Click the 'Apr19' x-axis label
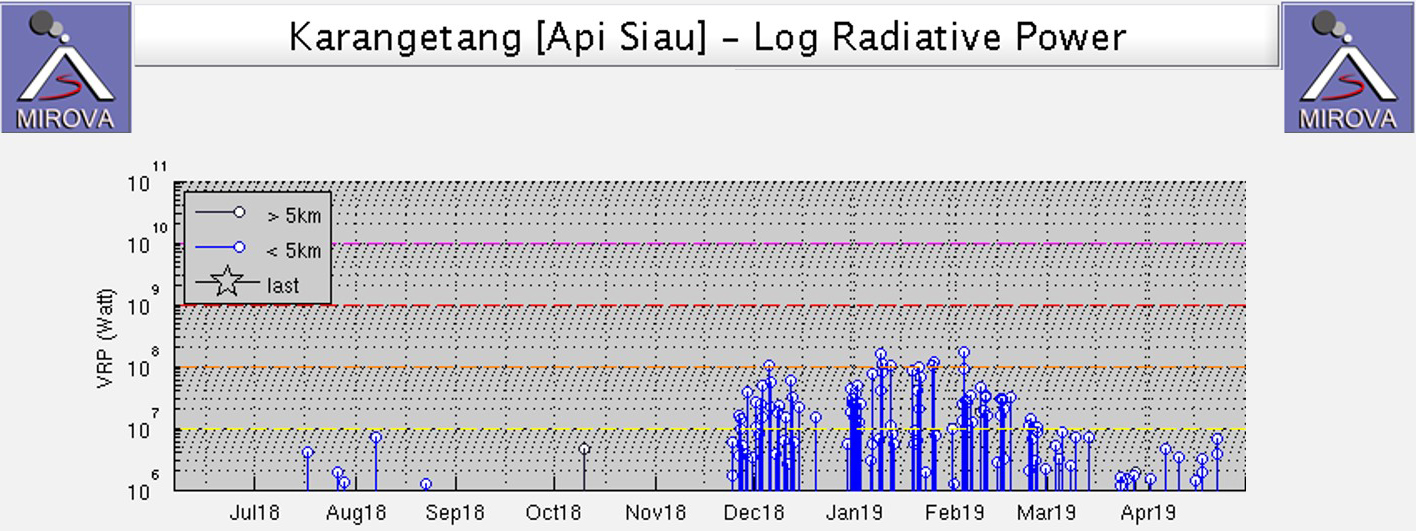The width and height of the screenshot is (1416, 531). (x=1148, y=513)
